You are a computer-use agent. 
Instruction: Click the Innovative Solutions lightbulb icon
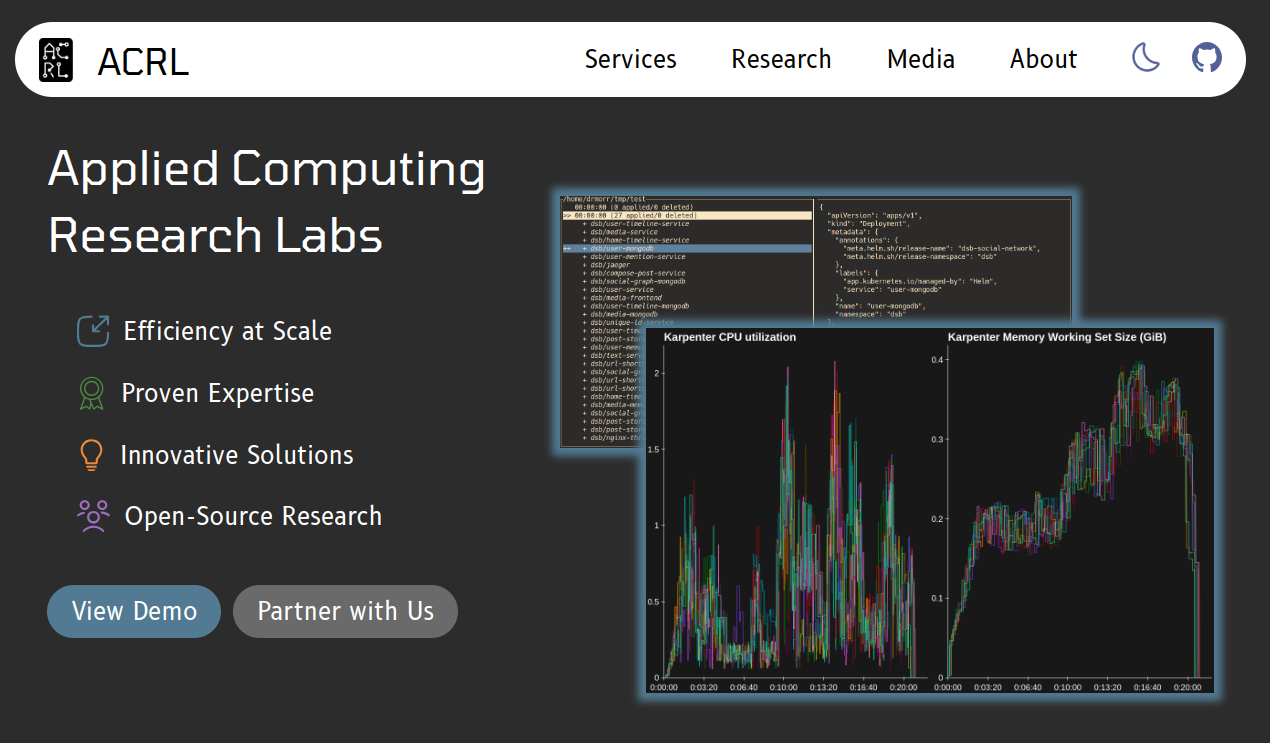91,455
